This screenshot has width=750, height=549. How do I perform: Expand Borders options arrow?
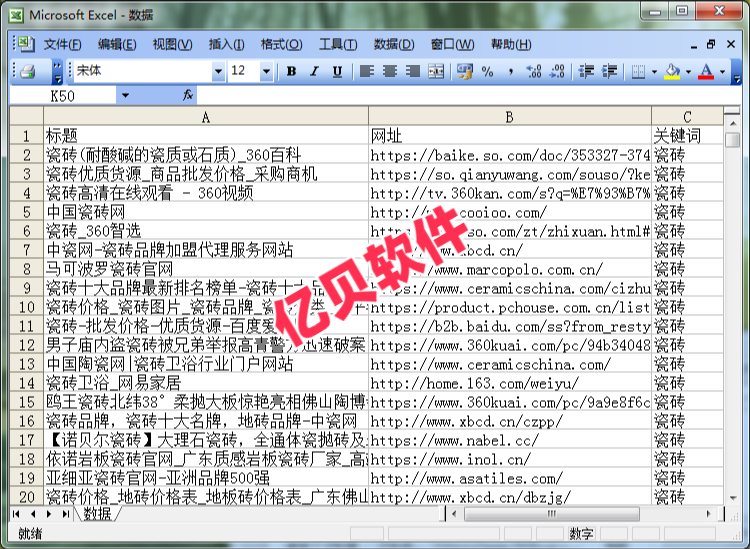pyautogui.click(x=654, y=72)
